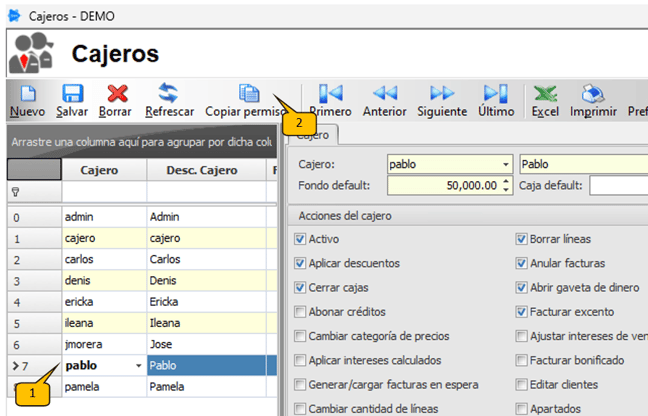
Task: Uncheck Facturar excento
Action: pyautogui.click(x=522, y=312)
